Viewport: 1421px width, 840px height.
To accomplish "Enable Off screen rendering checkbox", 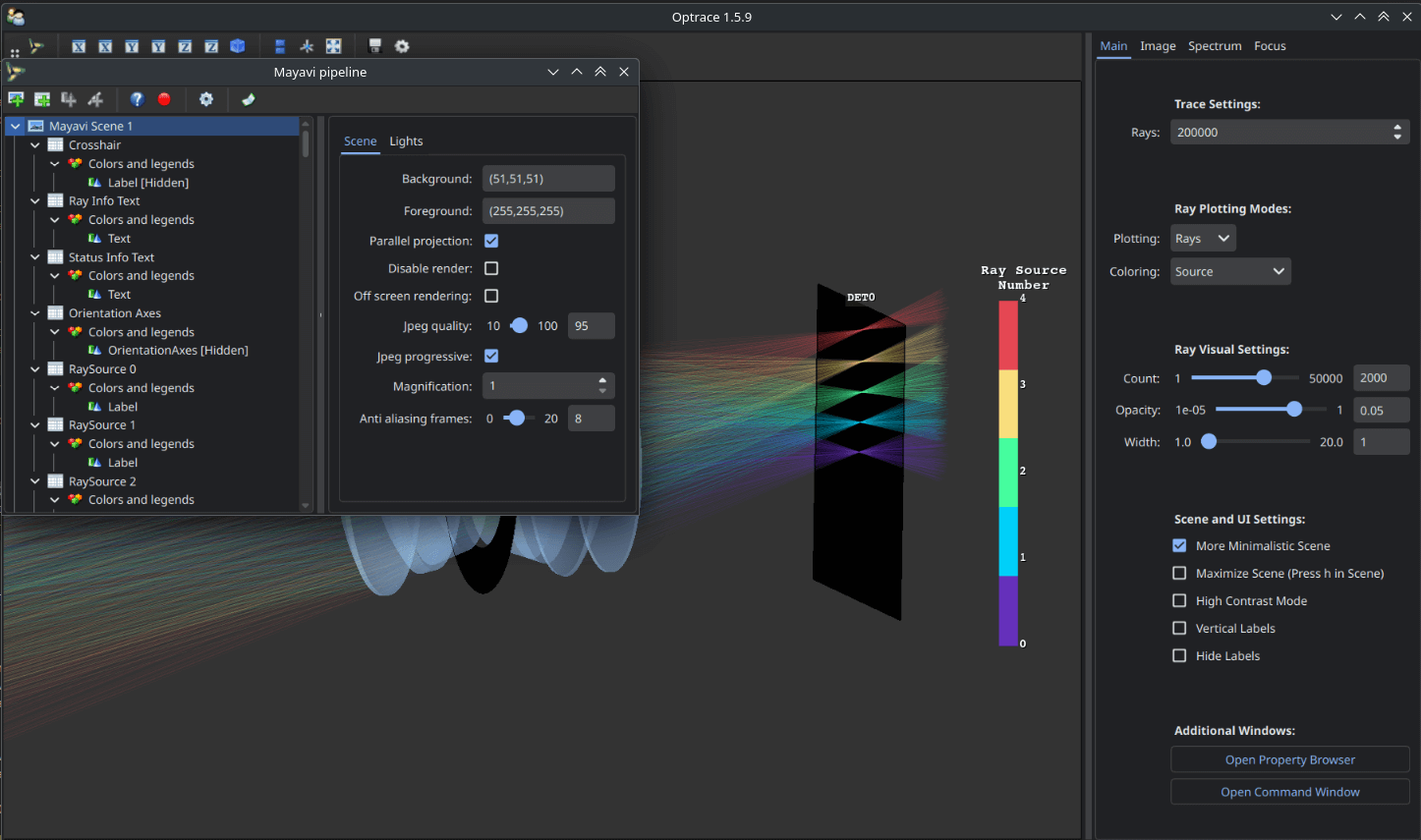I will pos(491,296).
